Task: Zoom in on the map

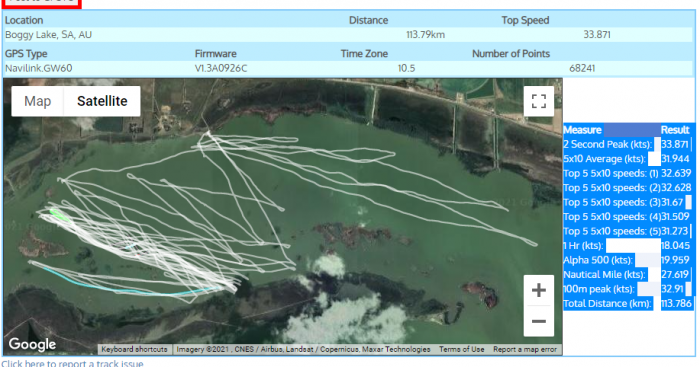Action: pyautogui.click(x=539, y=290)
